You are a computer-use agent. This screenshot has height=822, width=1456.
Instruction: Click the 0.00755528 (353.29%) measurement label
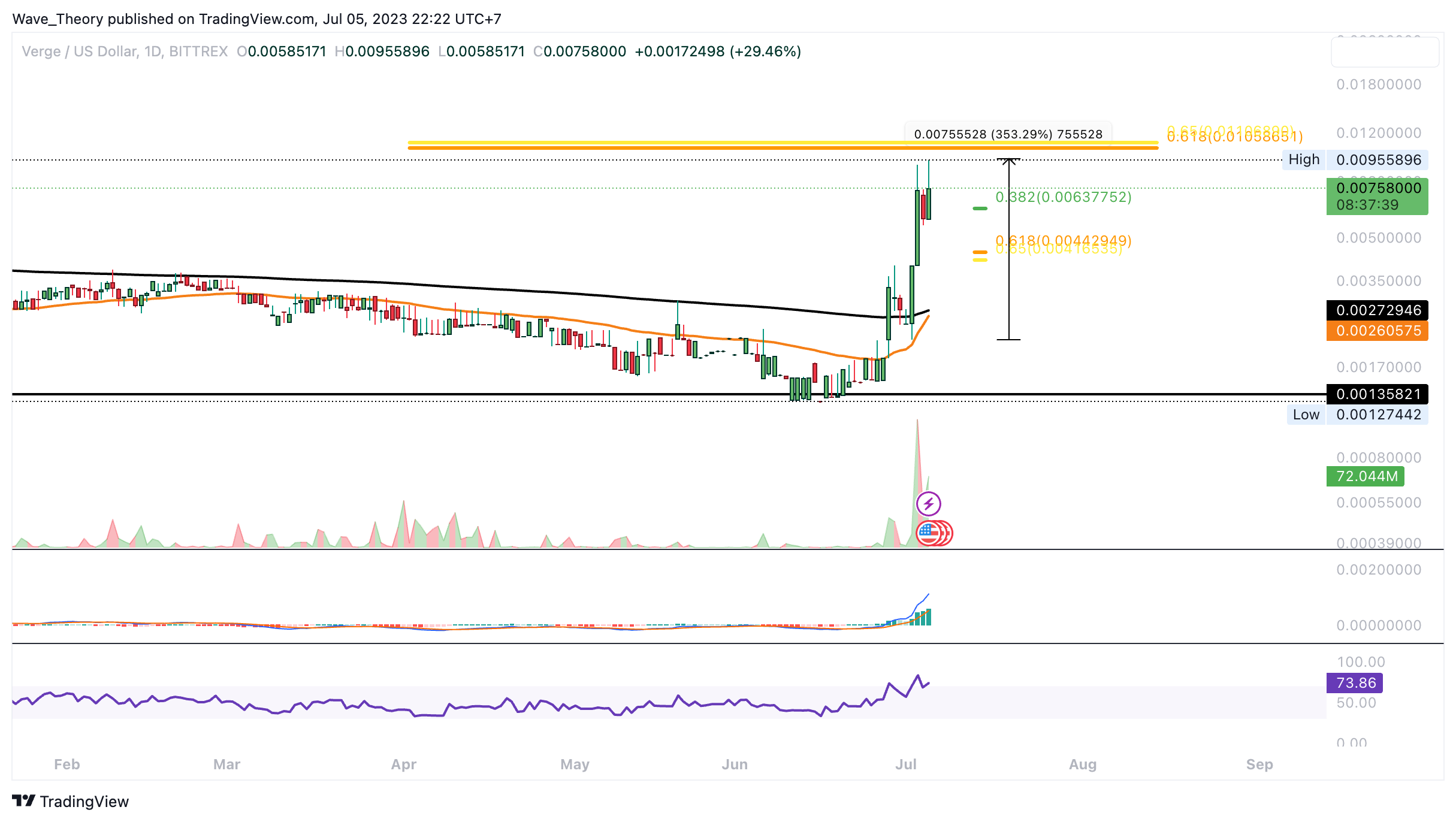(1008, 134)
